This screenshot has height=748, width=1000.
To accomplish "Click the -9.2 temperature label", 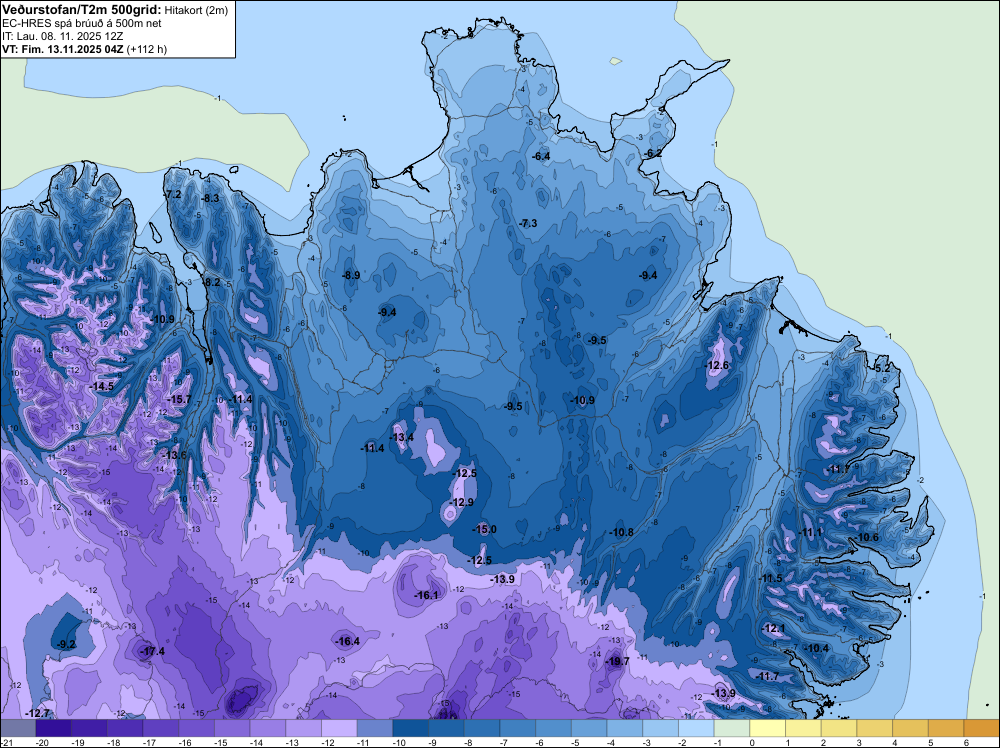I will point(67,644).
